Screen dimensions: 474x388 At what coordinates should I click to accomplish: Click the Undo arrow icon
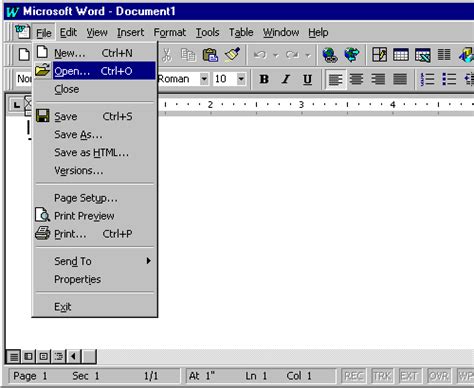point(260,55)
